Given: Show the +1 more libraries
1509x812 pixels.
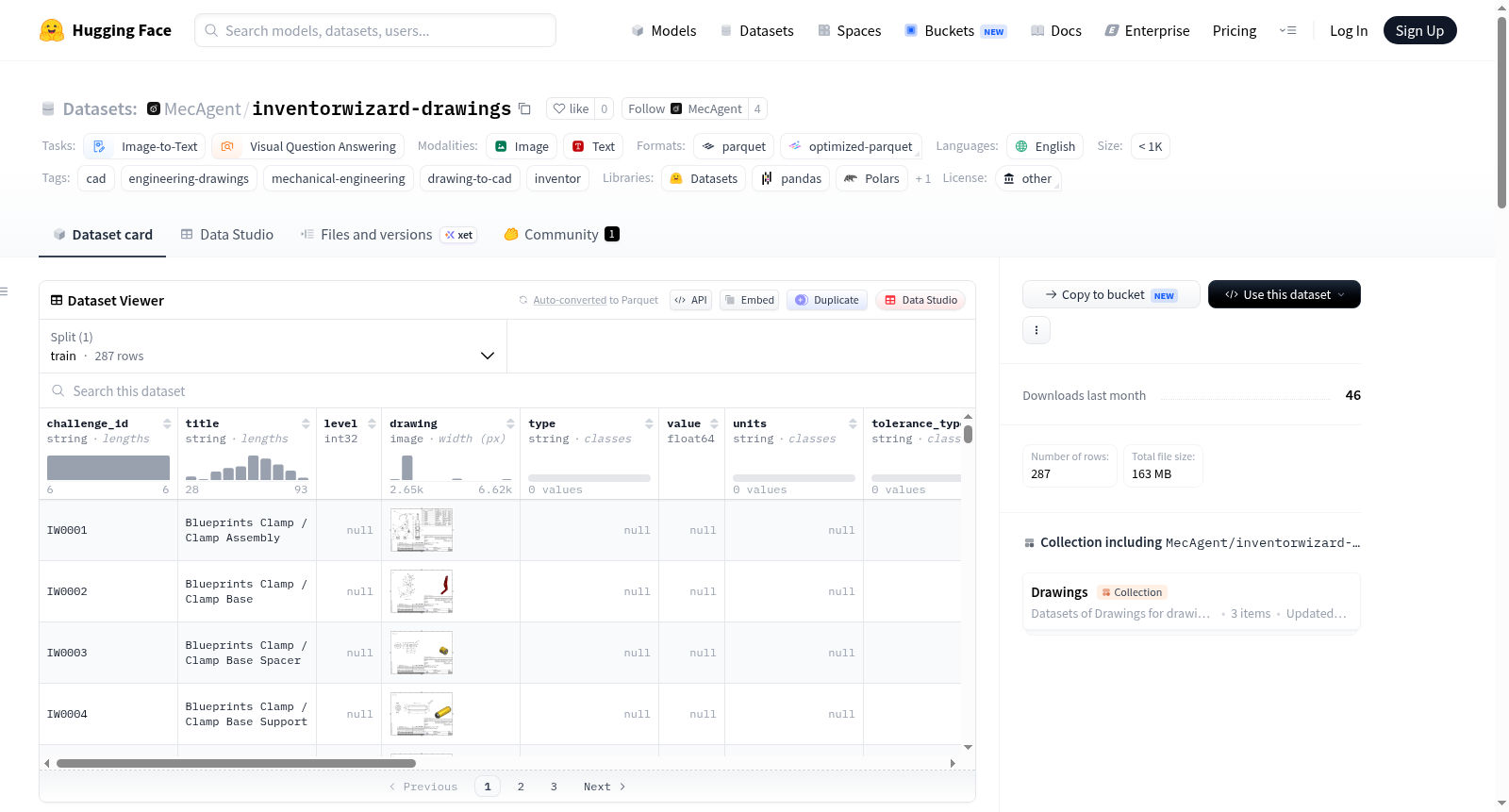Looking at the screenshot, I should [922, 178].
